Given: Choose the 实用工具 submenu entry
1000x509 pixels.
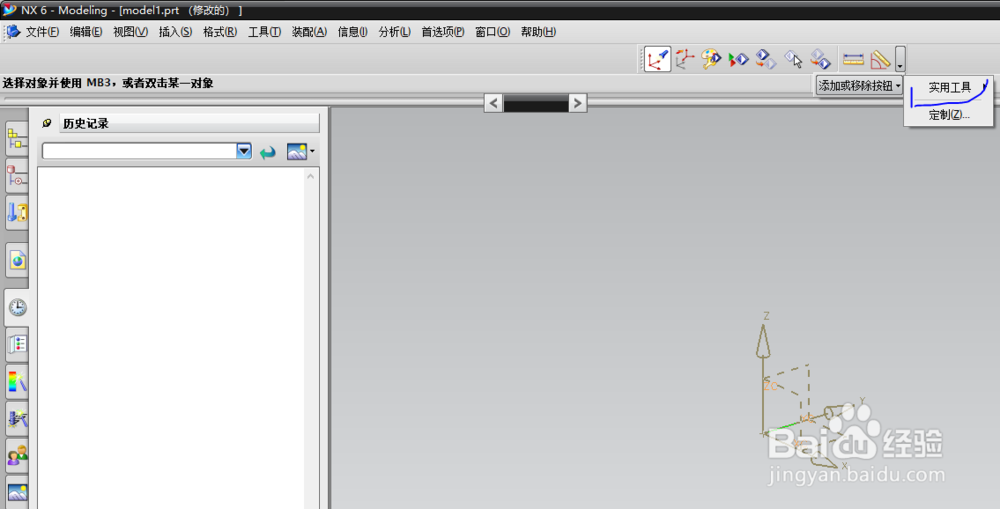Looking at the screenshot, I should coord(949,87).
